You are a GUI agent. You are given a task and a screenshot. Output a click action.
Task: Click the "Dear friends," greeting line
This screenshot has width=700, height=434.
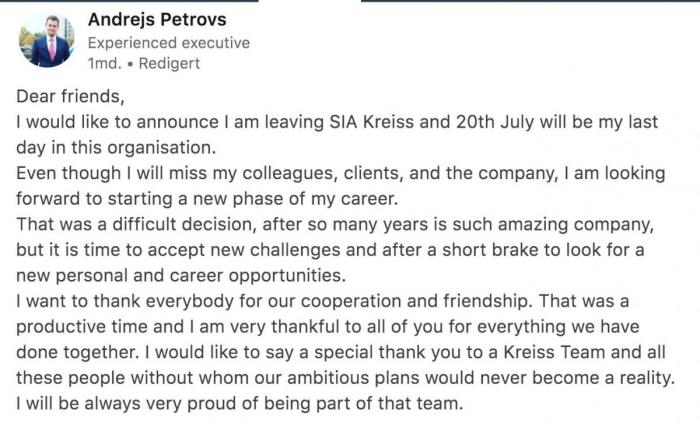point(69,97)
